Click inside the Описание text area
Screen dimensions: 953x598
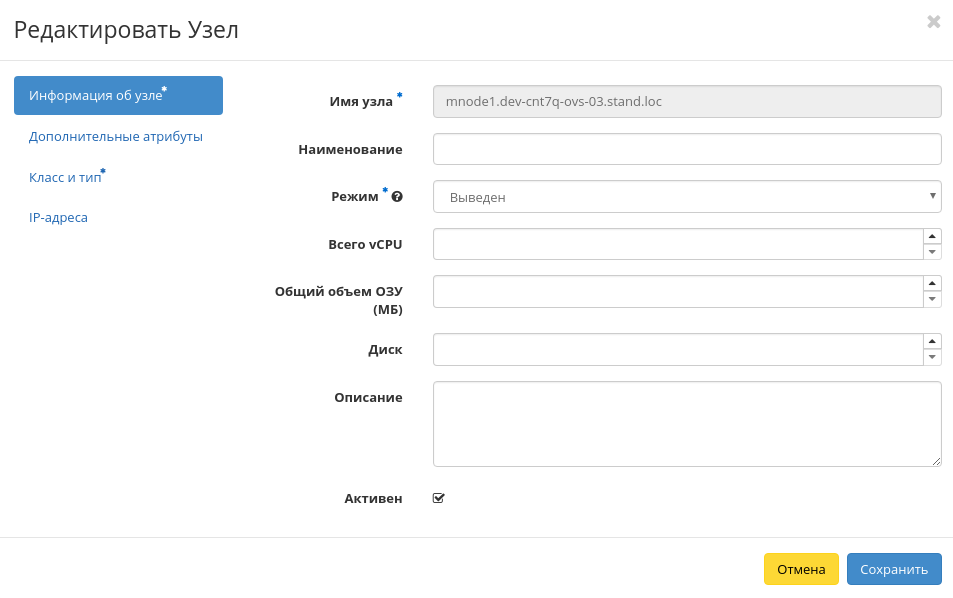coord(686,423)
